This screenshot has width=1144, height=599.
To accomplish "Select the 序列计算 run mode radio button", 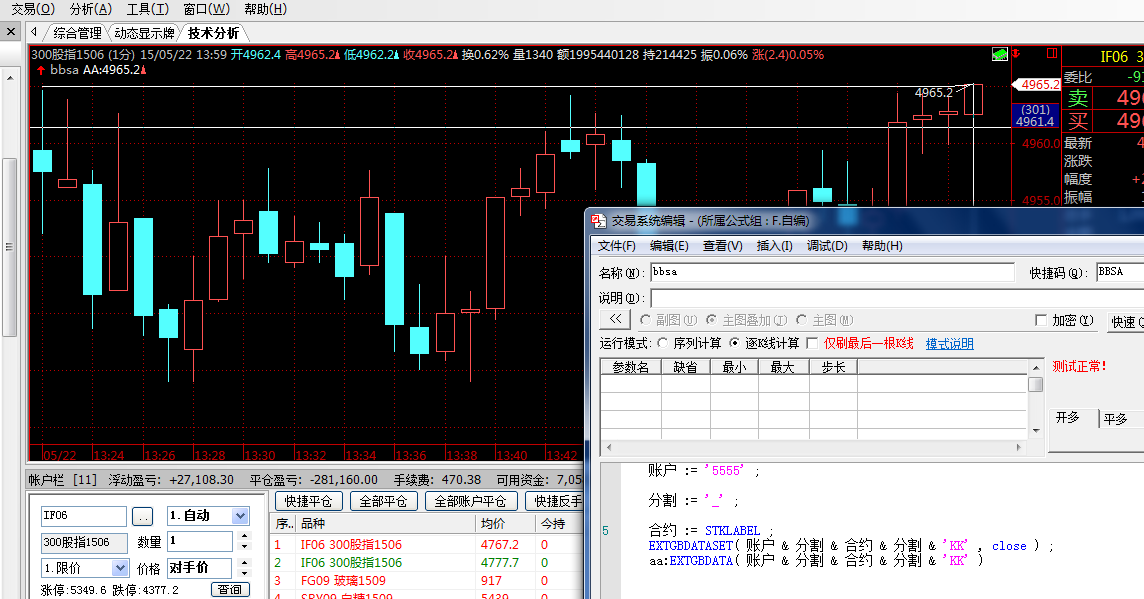I will coord(663,343).
